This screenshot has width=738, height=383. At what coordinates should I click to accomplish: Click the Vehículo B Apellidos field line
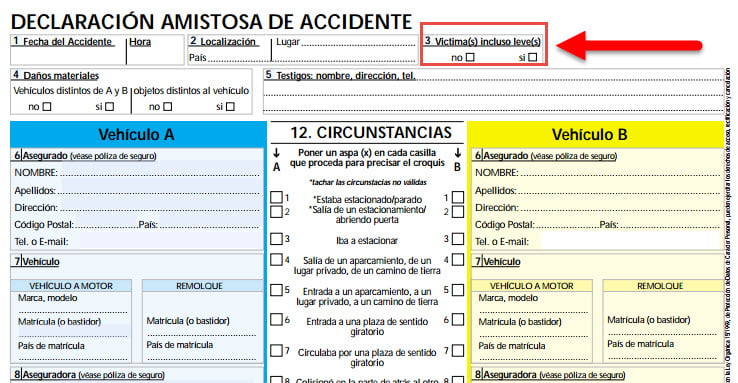(x=619, y=191)
